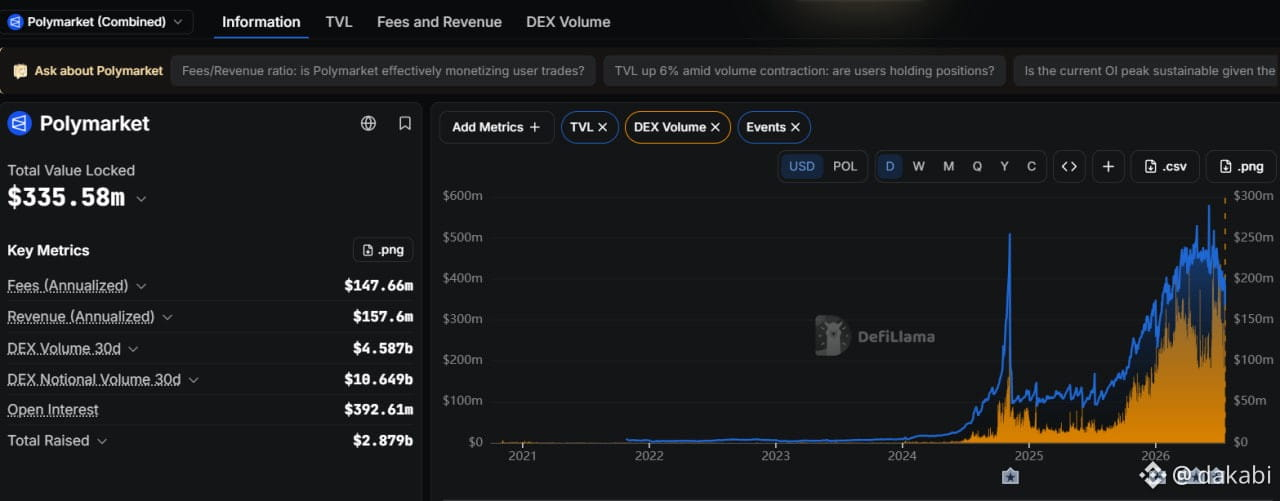Switch chart denomination to USD

(x=802, y=166)
